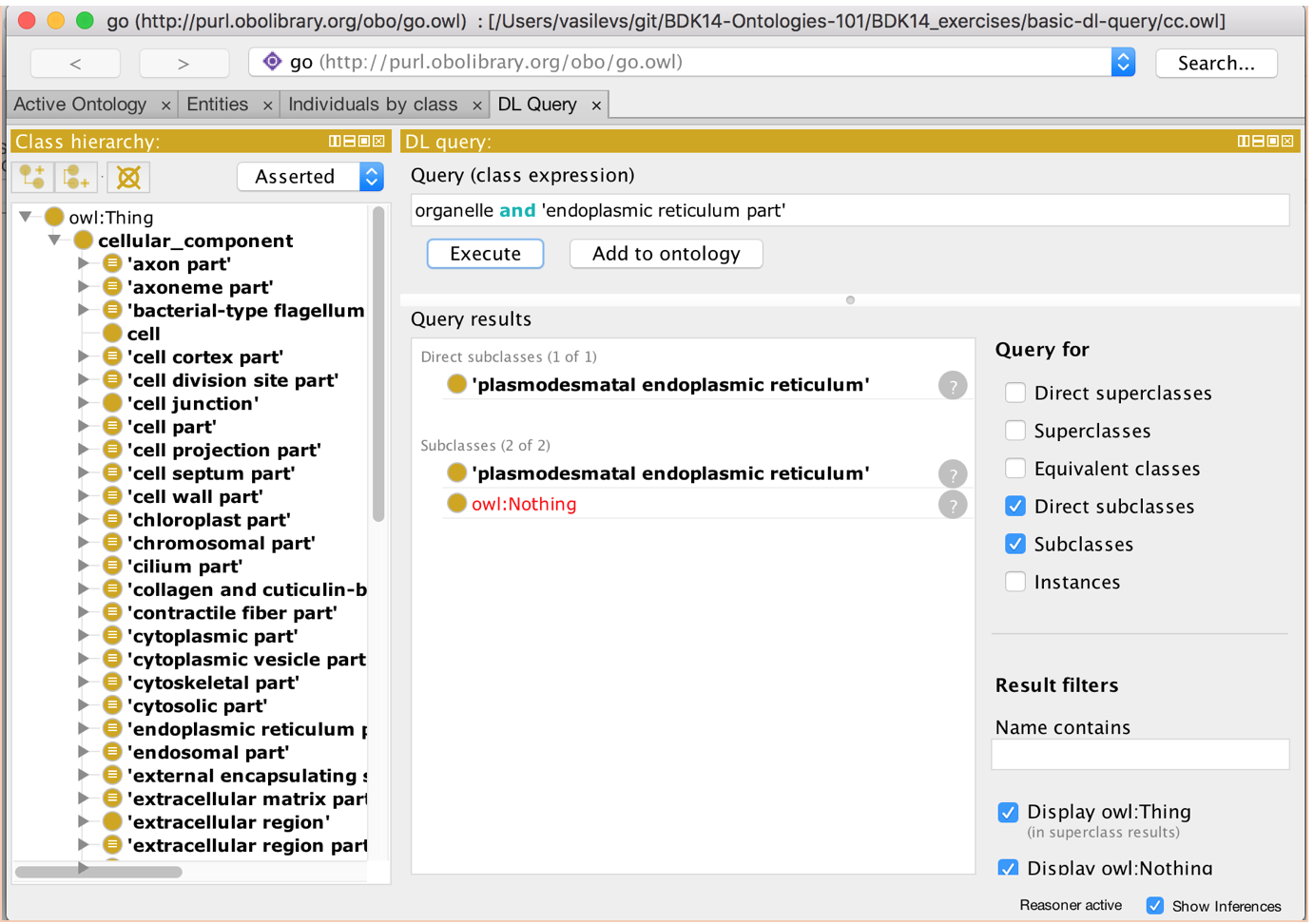Enable Instances checkbox
Image resolution: width=1314 pixels, height=924 pixels.
tap(1015, 582)
